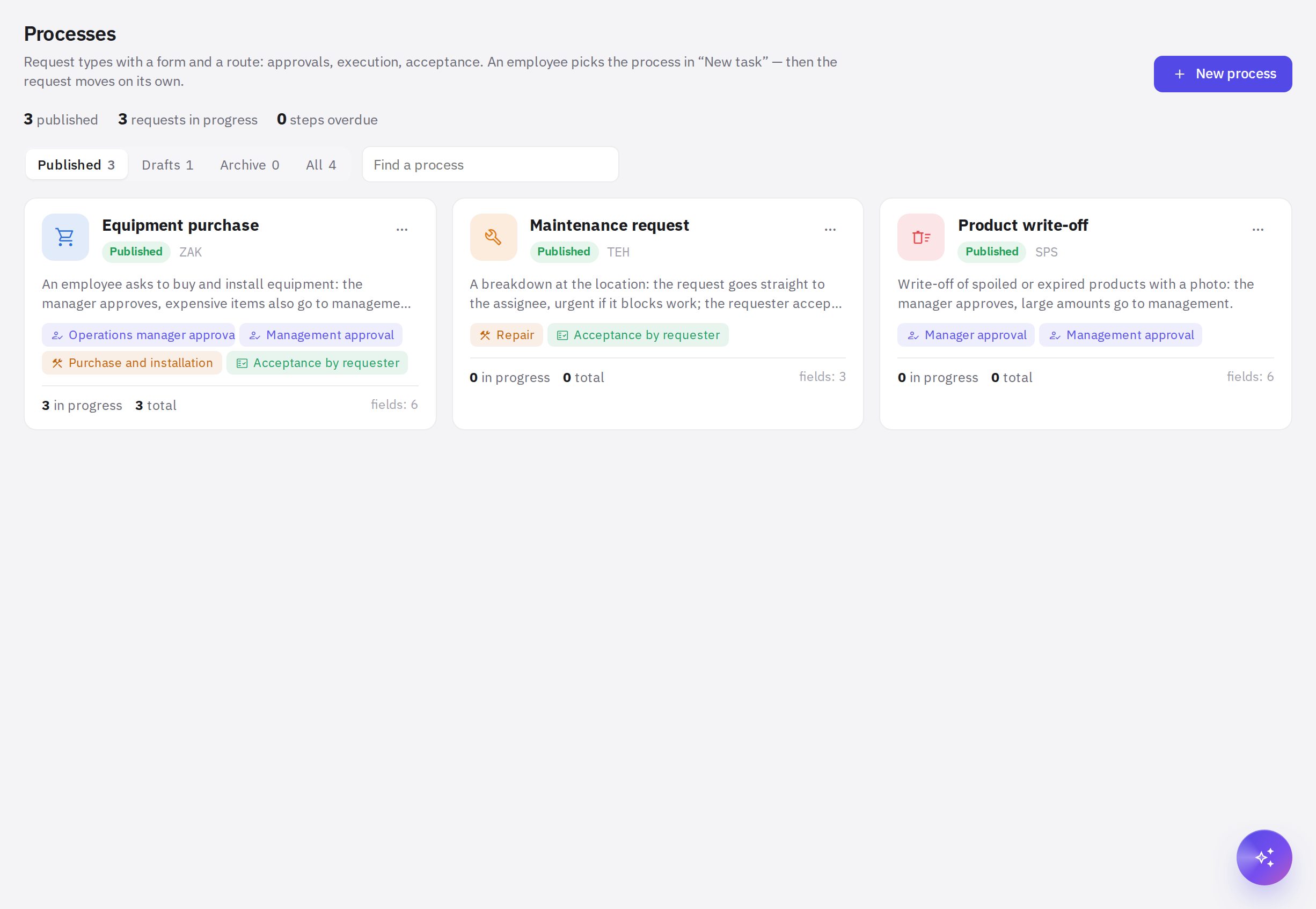The height and width of the screenshot is (909, 1316).
Task: Click the New process button
Action: tap(1223, 74)
